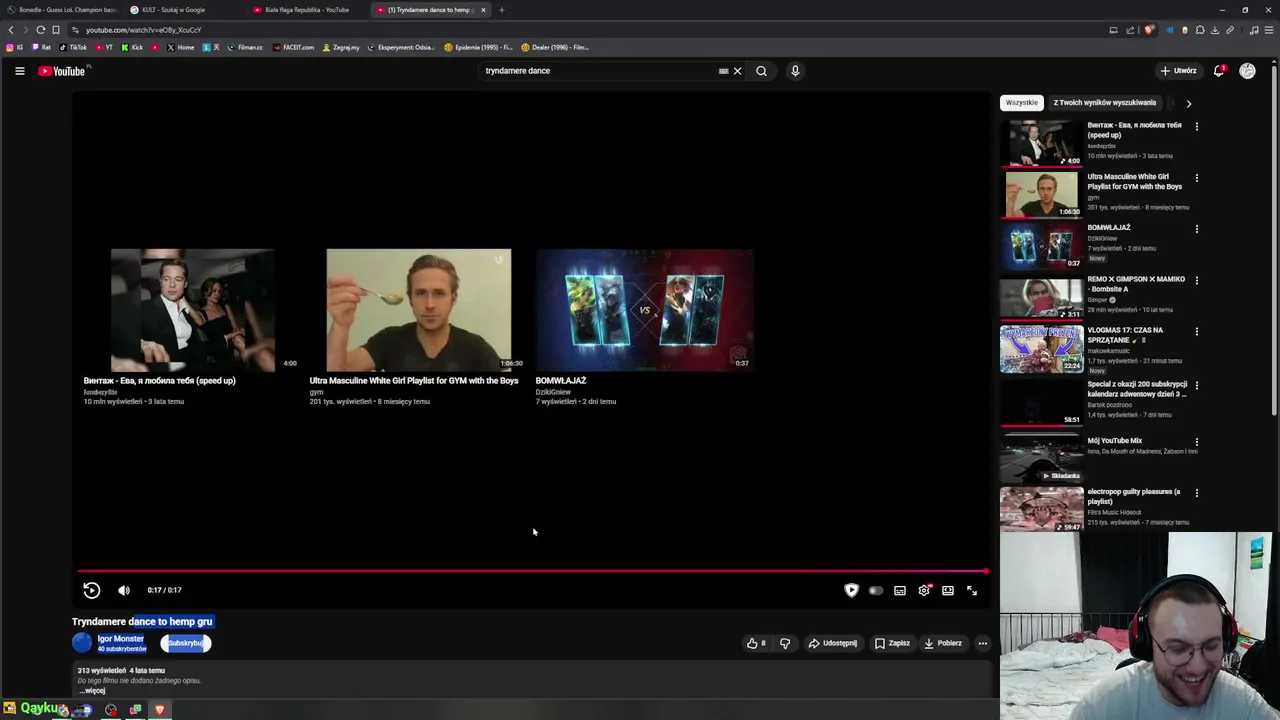Open browser main menu

(1269, 30)
